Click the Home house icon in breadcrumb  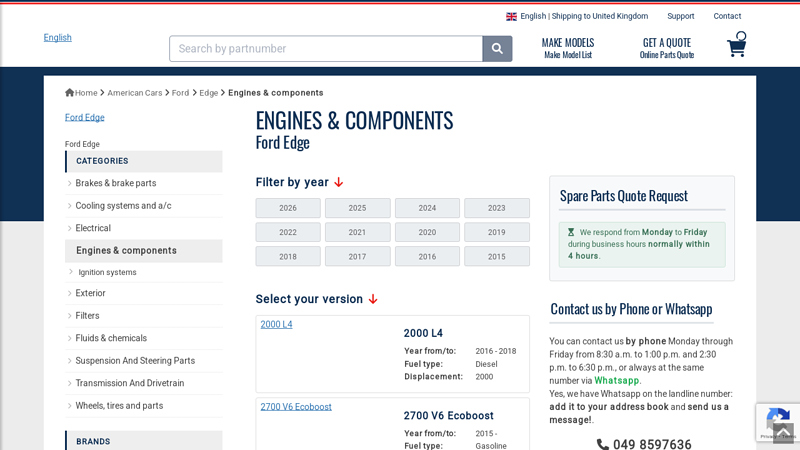(x=69, y=92)
